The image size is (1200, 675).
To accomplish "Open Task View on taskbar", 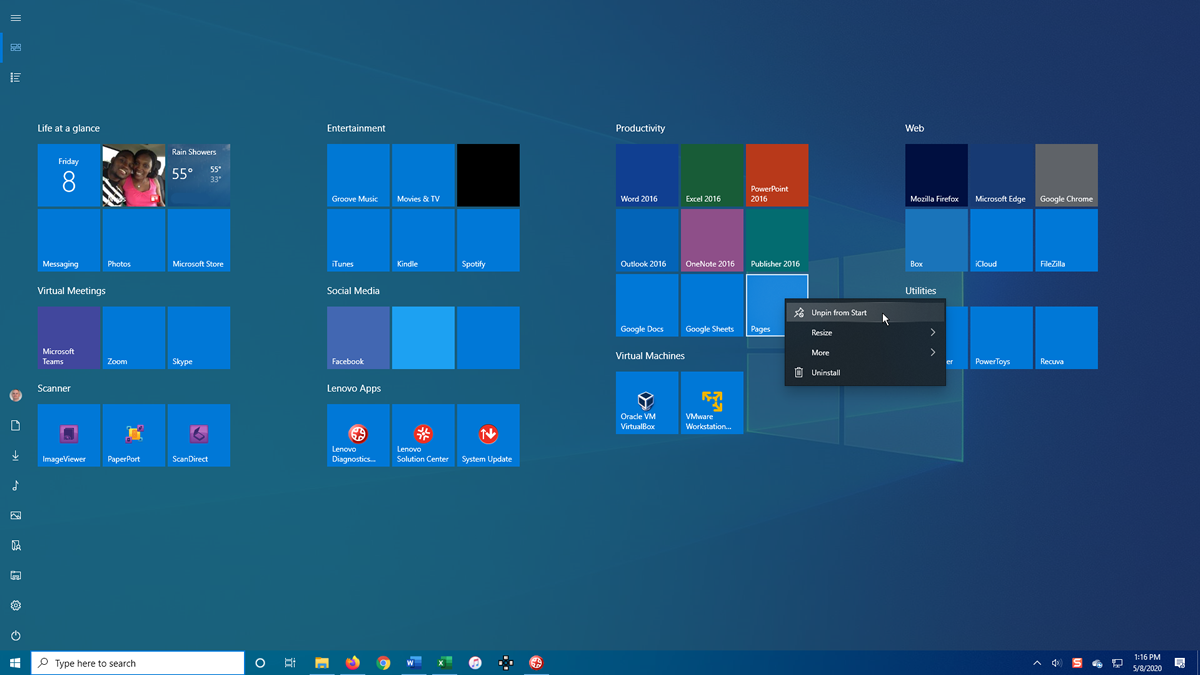I will [x=290, y=663].
